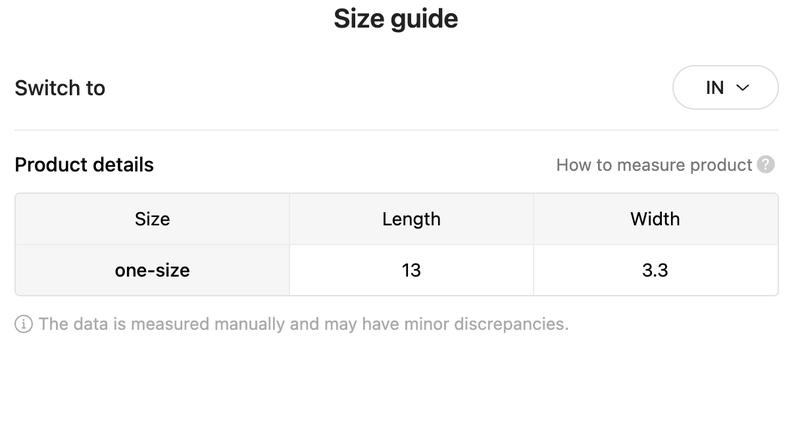The height and width of the screenshot is (431, 800).
Task: Click the one-size row label
Action: [152, 270]
